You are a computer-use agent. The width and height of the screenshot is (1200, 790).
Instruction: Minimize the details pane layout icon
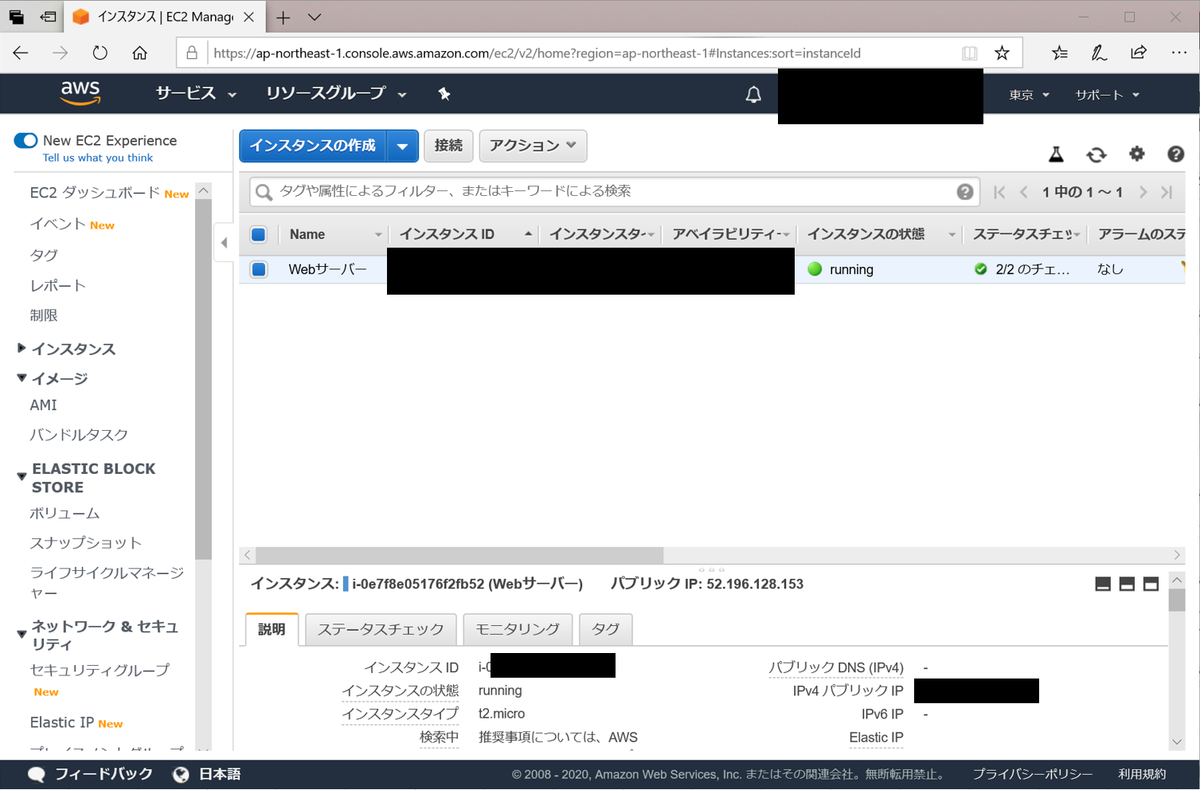pyautogui.click(x=1103, y=584)
